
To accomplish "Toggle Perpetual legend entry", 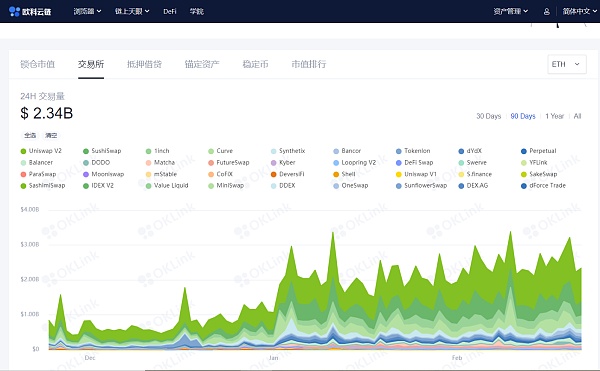I will [539, 151].
